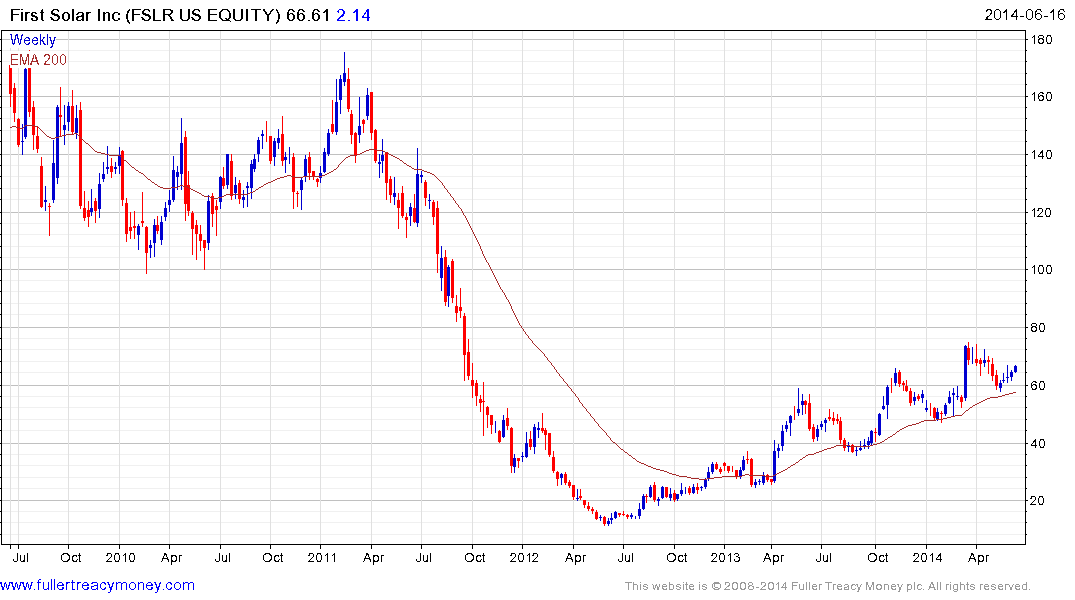
Task: Select the 160 y-axis price label
Action: pyautogui.click(x=1041, y=97)
